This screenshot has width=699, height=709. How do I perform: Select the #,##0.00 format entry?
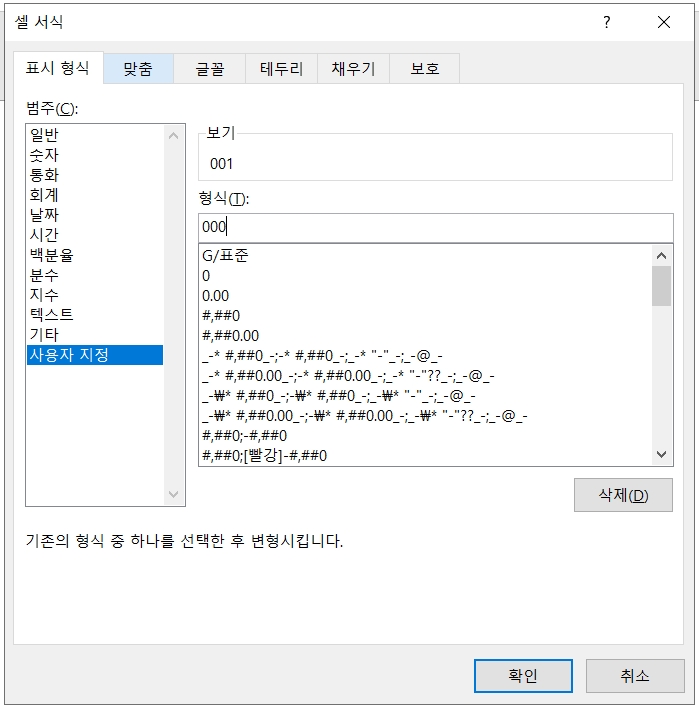tap(425, 336)
